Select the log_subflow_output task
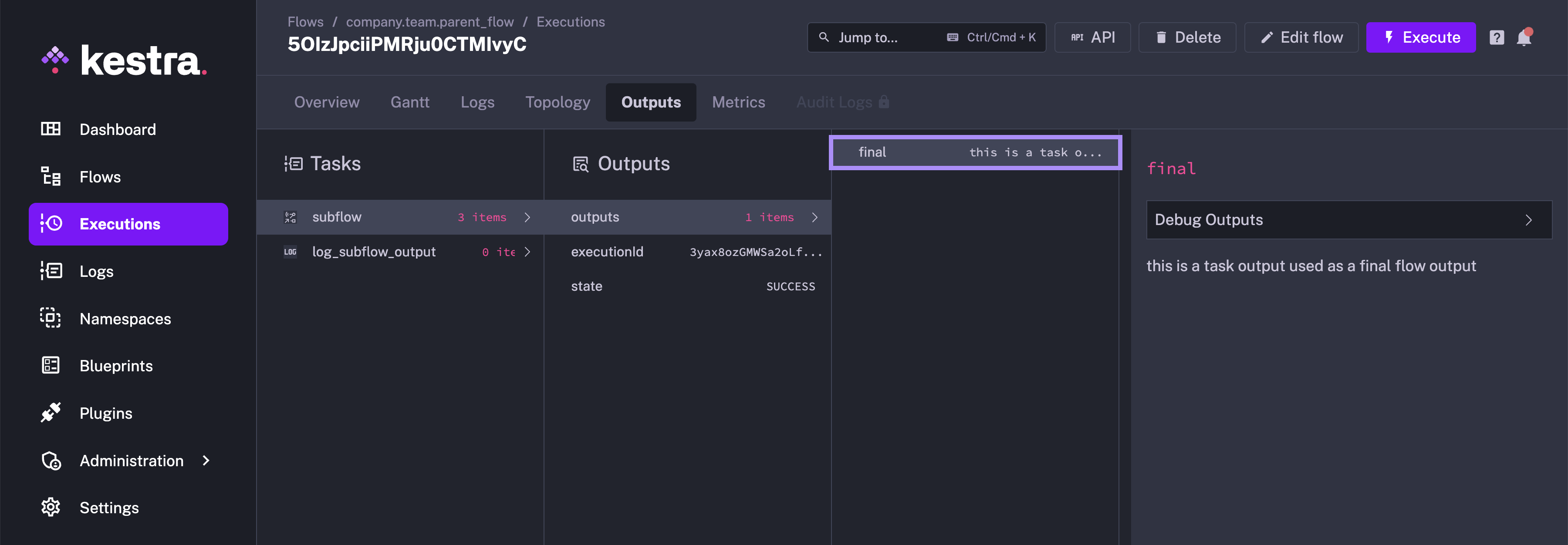Viewport: 1568px width, 545px height. tap(374, 251)
